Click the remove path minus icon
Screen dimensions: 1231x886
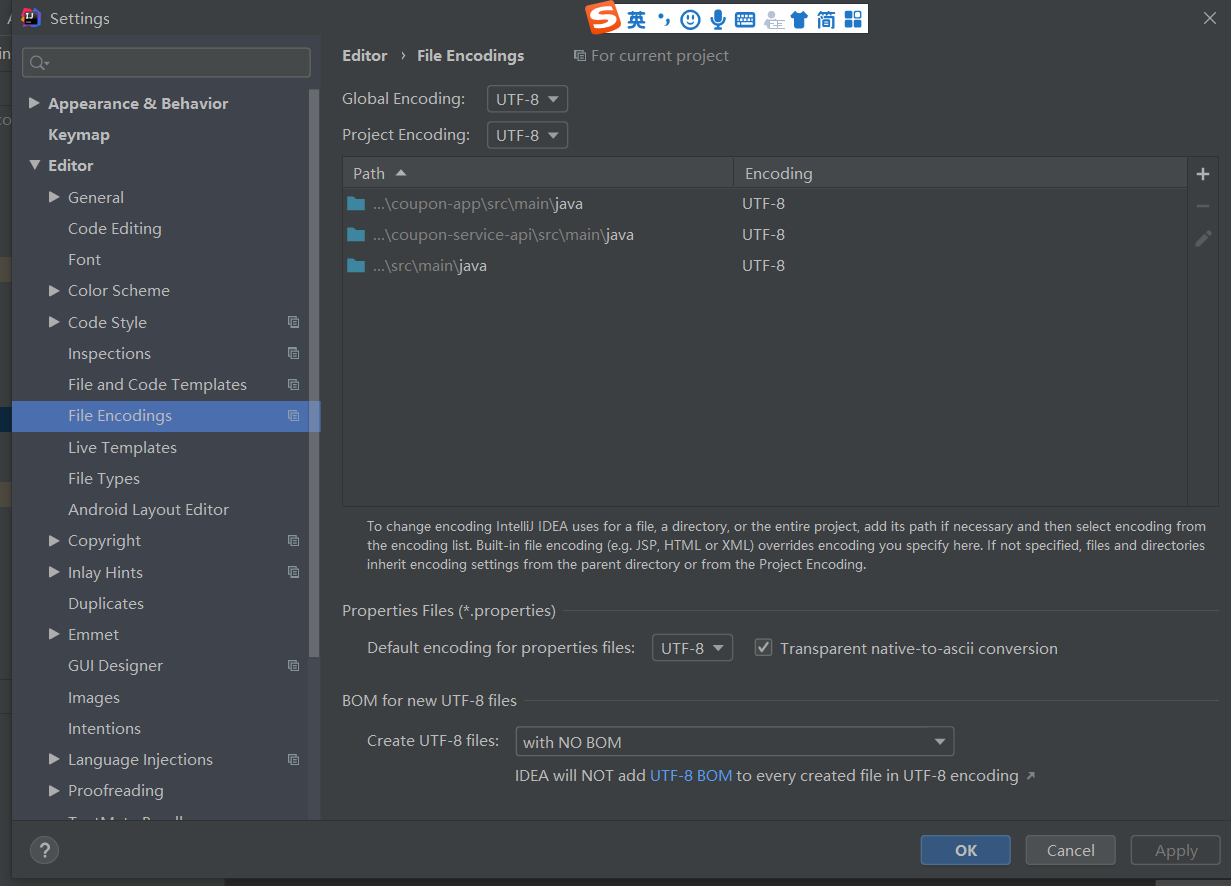[x=1203, y=206]
